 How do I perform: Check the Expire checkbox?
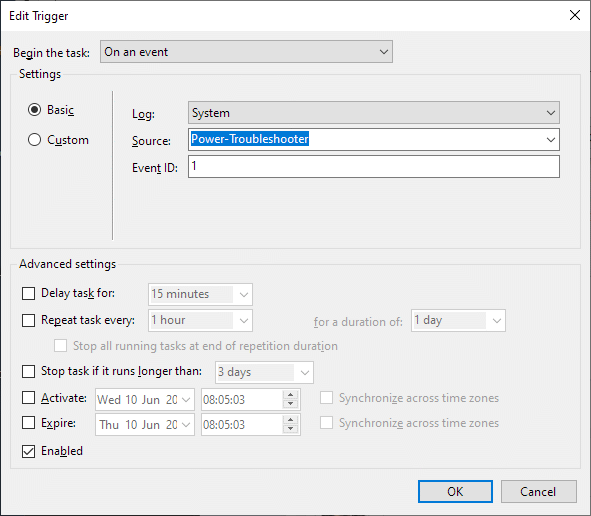coord(28,423)
